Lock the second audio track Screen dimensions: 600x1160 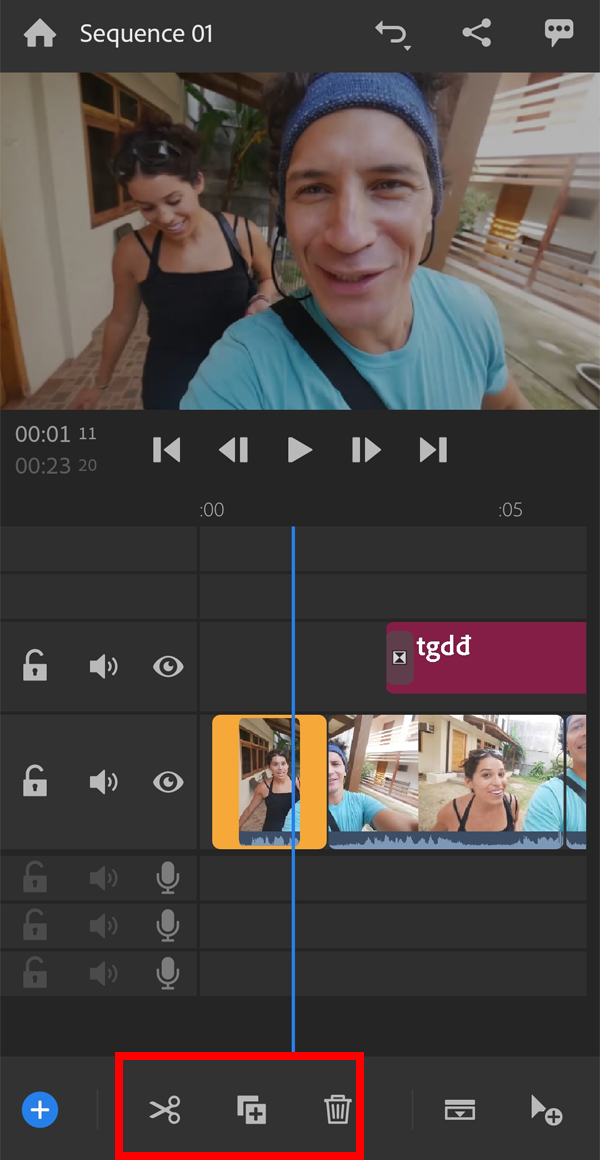tap(35, 925)
